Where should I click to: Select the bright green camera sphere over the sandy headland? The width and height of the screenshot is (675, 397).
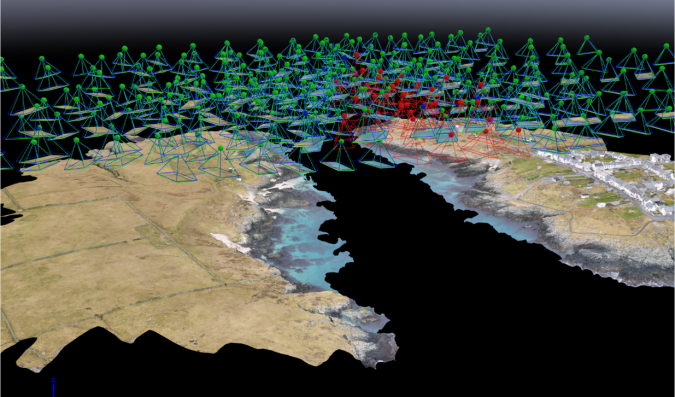pyautogui.click(x=220, y=148)
